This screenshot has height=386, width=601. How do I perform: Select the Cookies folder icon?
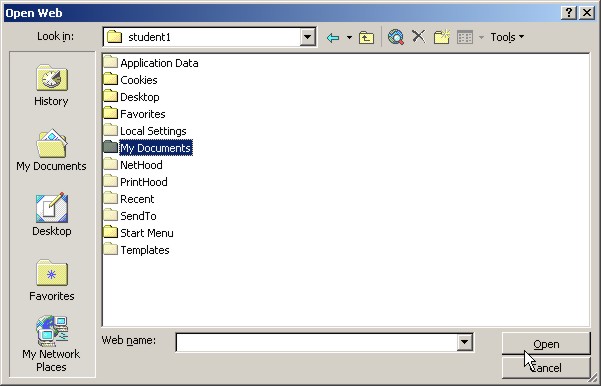110,79
